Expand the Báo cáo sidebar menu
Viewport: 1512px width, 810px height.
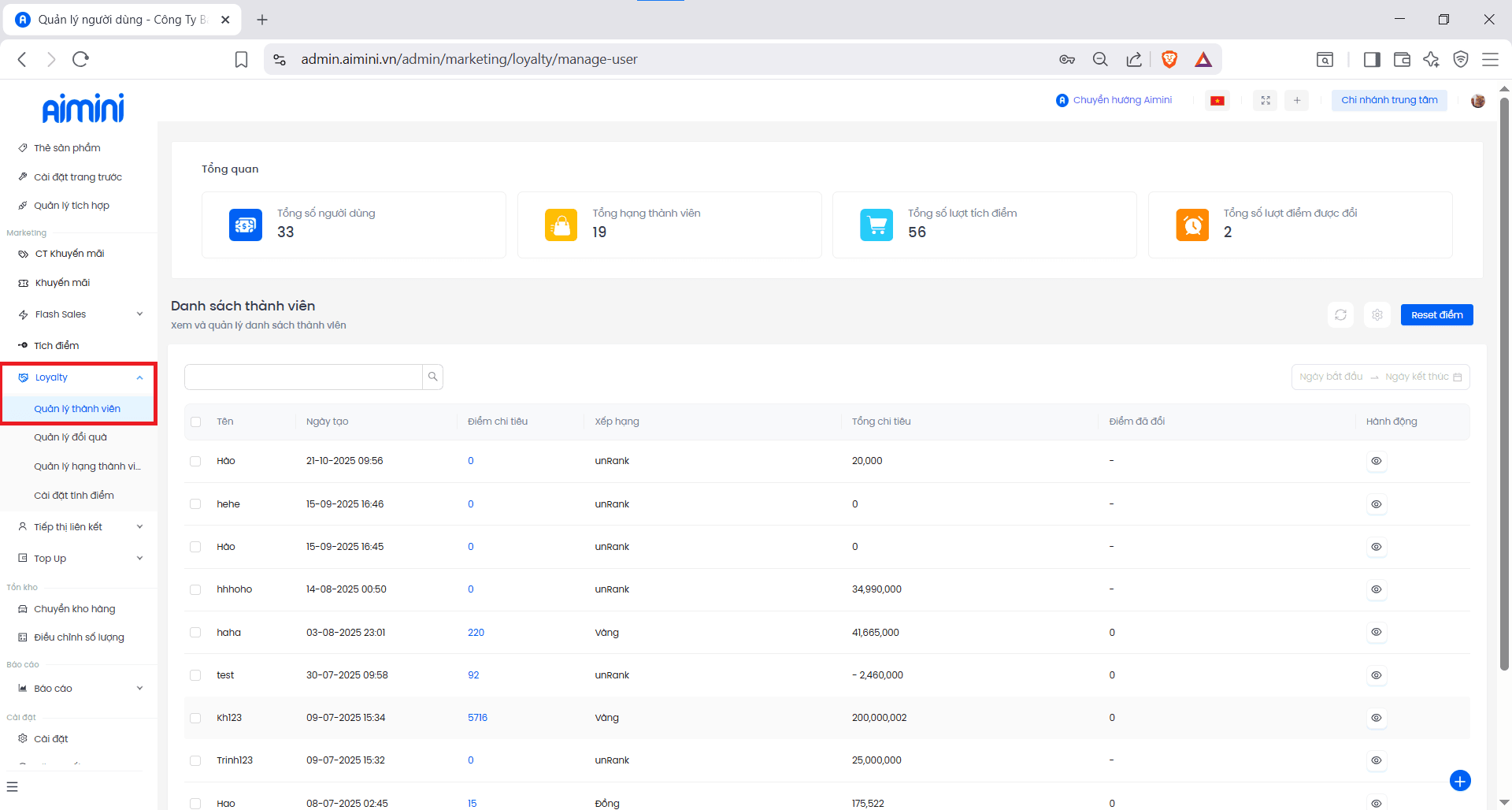click(139, 689)
